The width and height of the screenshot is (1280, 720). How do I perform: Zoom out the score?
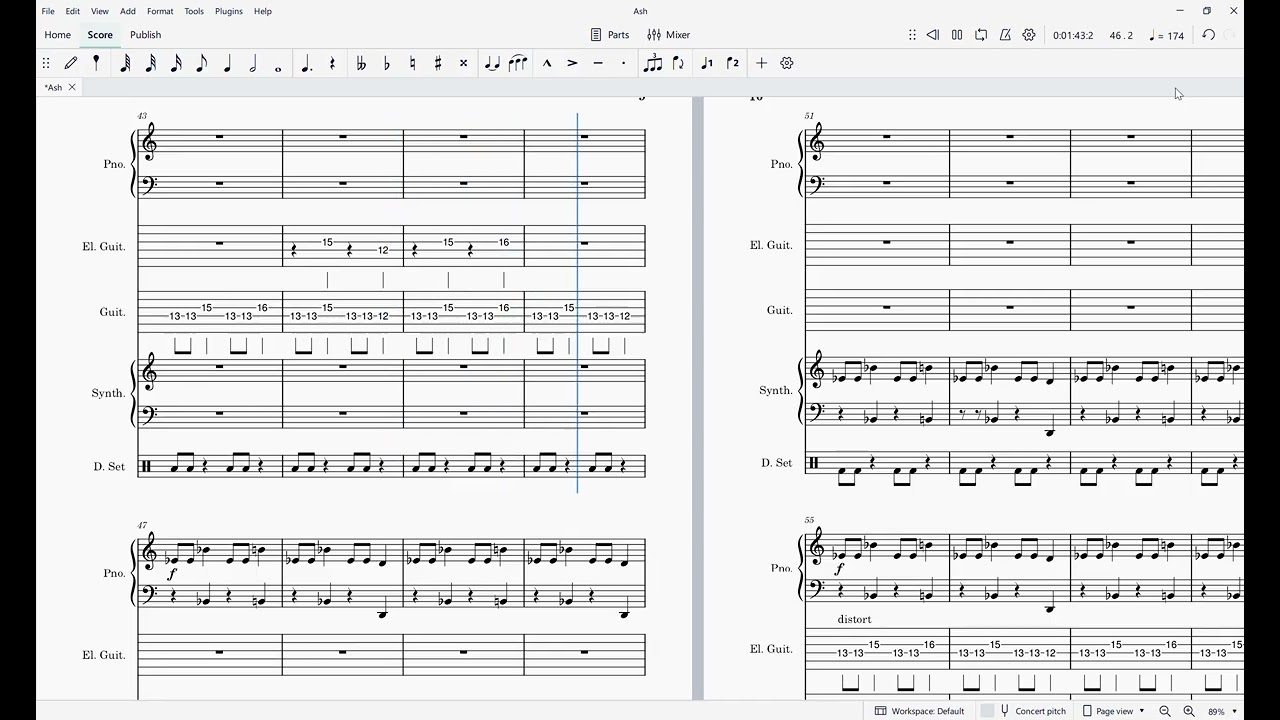tap(1165, 711)
